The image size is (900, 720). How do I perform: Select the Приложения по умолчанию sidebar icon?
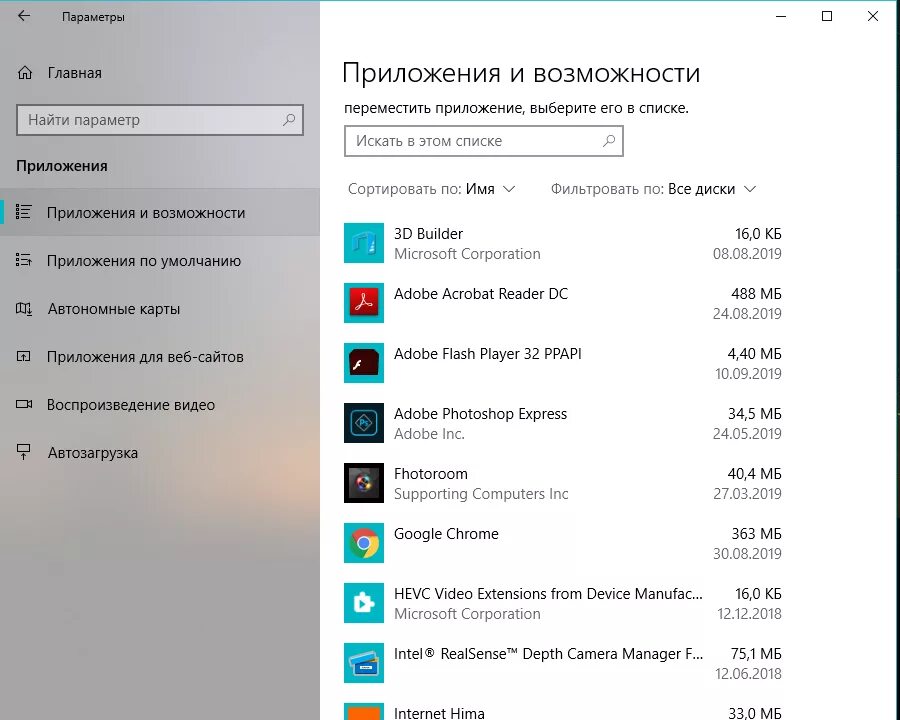click(x=24, y=260)
